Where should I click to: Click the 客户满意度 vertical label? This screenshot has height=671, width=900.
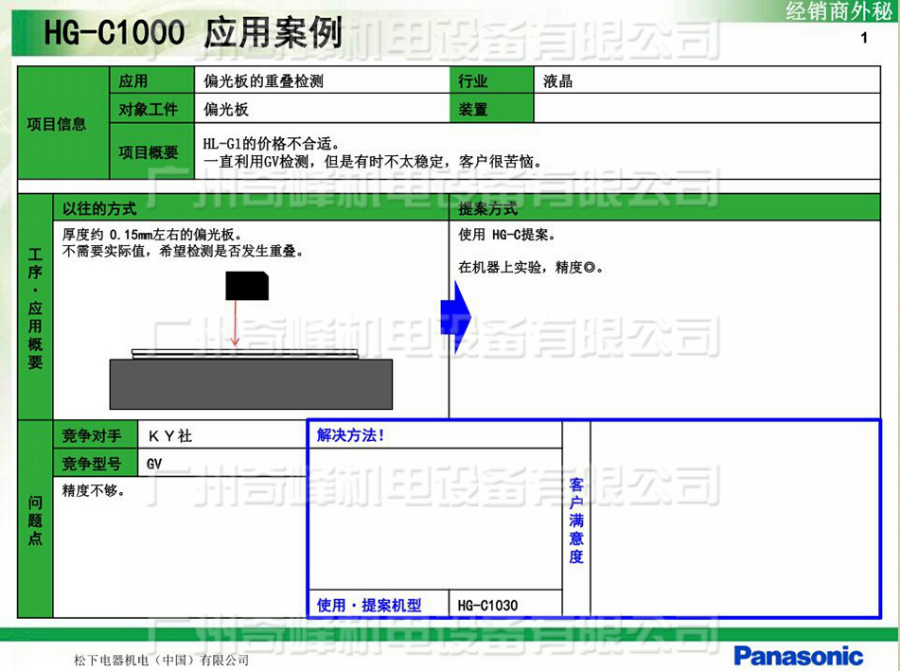click(x=576, y=520)
